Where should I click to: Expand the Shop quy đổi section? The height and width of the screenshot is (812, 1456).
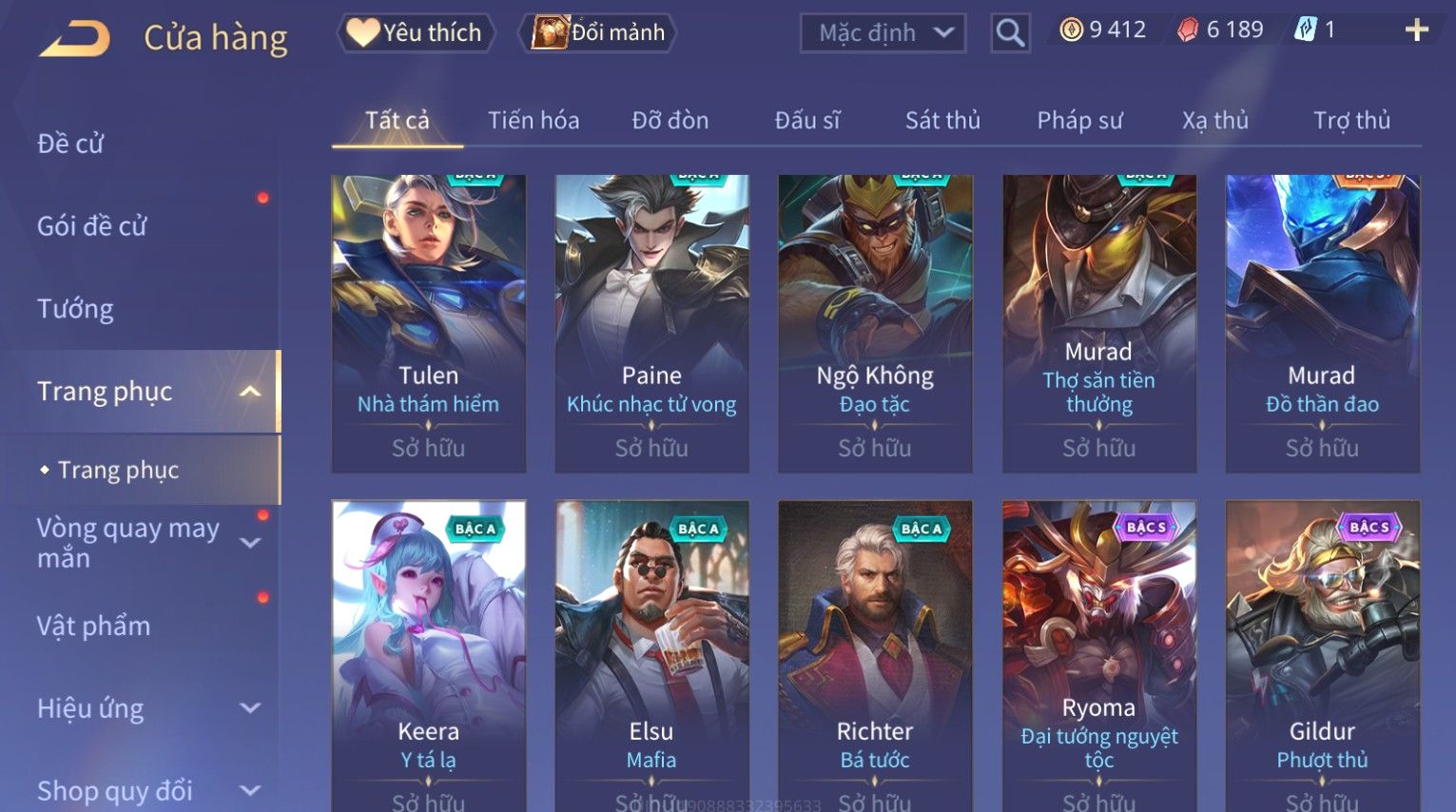pyautogui.click(x=250, y=790)
